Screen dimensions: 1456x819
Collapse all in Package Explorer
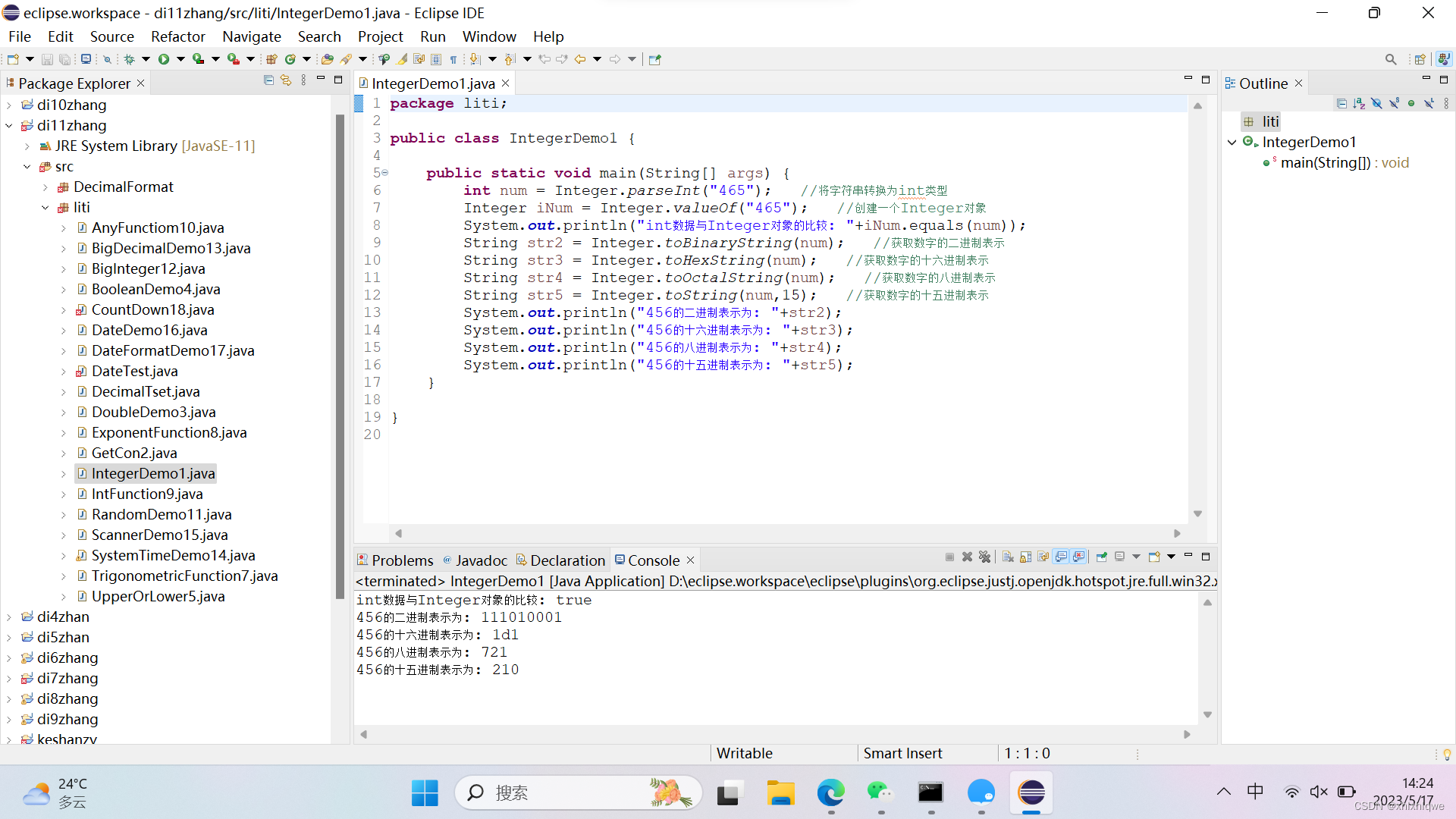click(268, 80)
